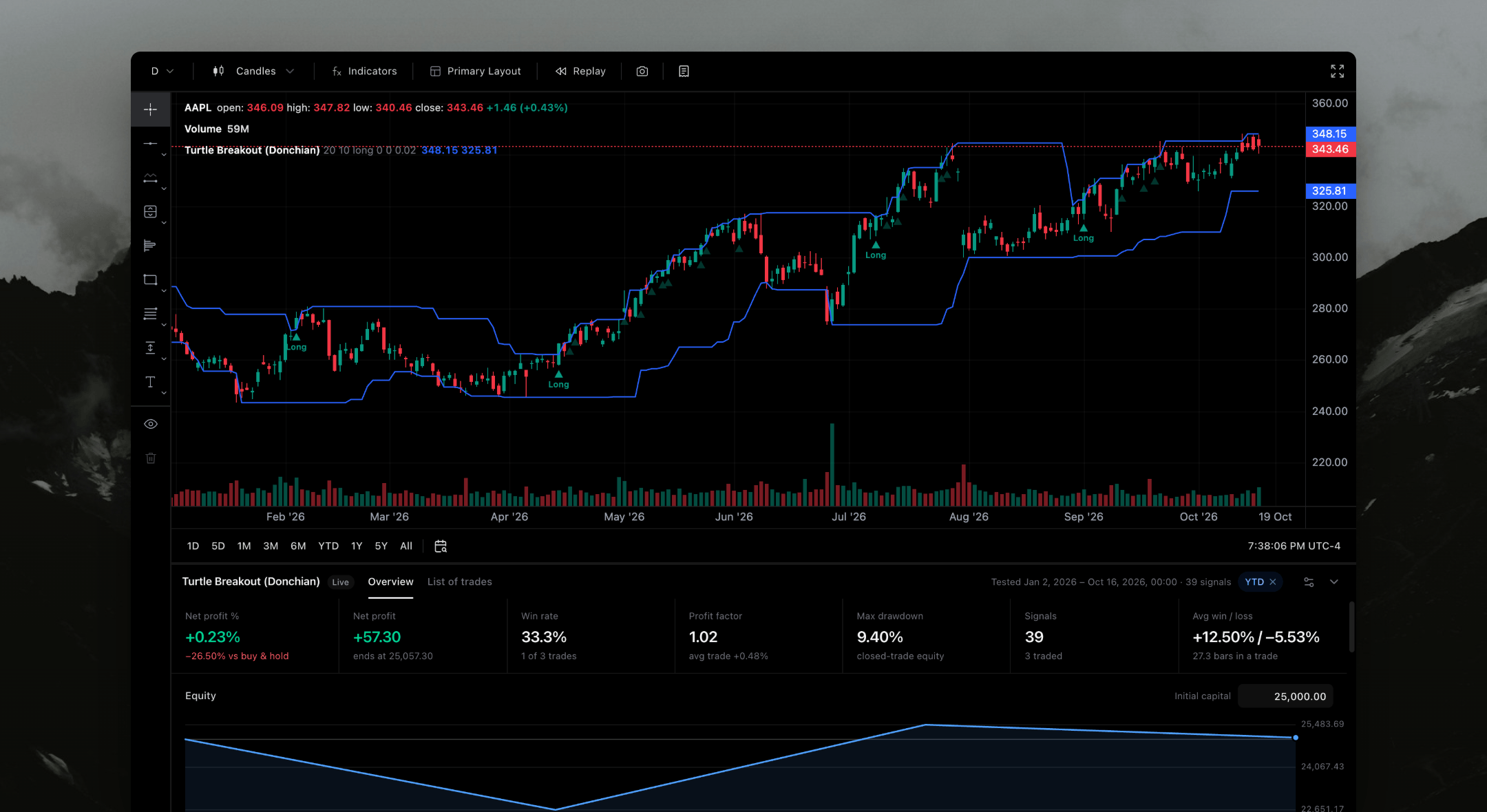The height and width of the screenshot is (812, 1487).
Task: Expand the Text tool submenu arrow
Action: tap(164, 393)
